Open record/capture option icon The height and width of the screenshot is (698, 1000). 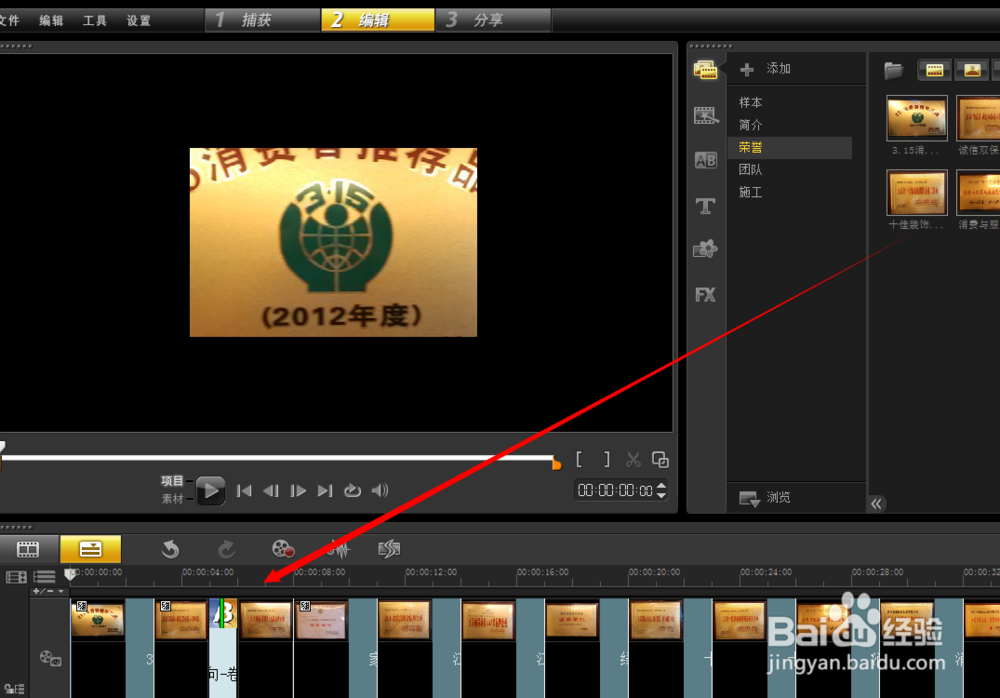point(283,549)
